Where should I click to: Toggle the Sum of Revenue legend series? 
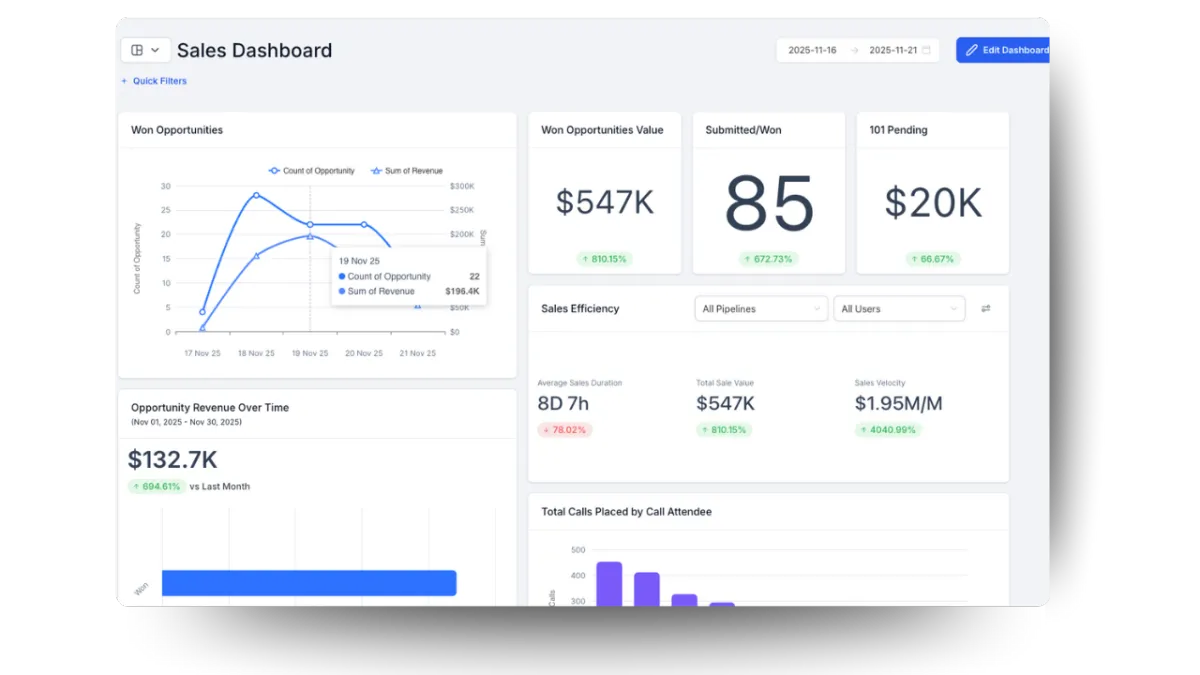point(407,171)
